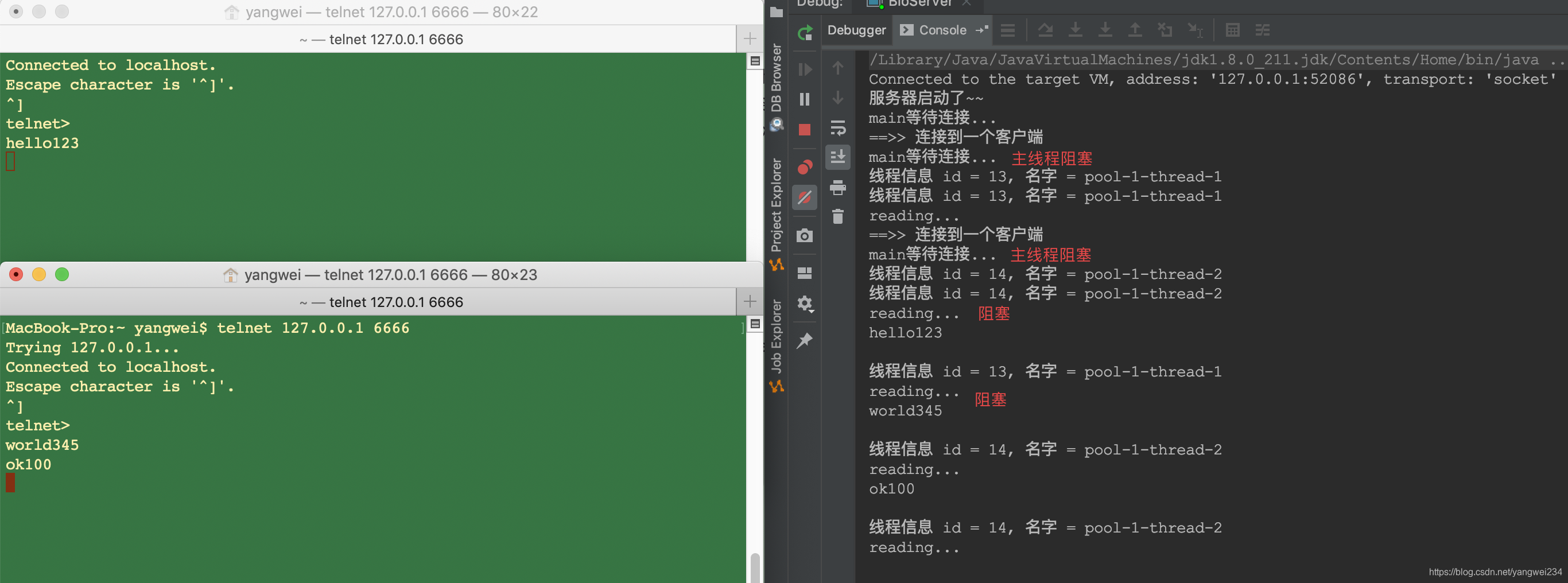Click the Resume Program icon
Screen dimensions: 1568x583
click(x=805, y=69)
